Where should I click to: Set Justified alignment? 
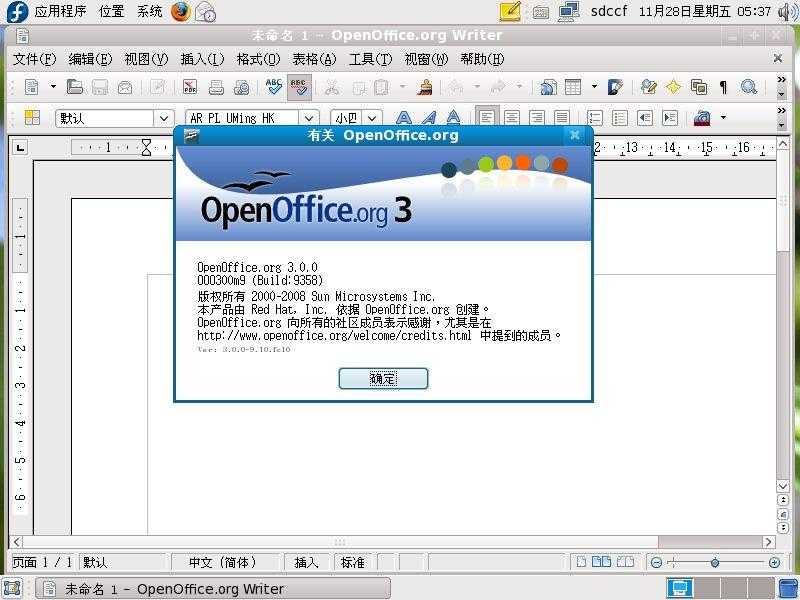pos(562,118)
